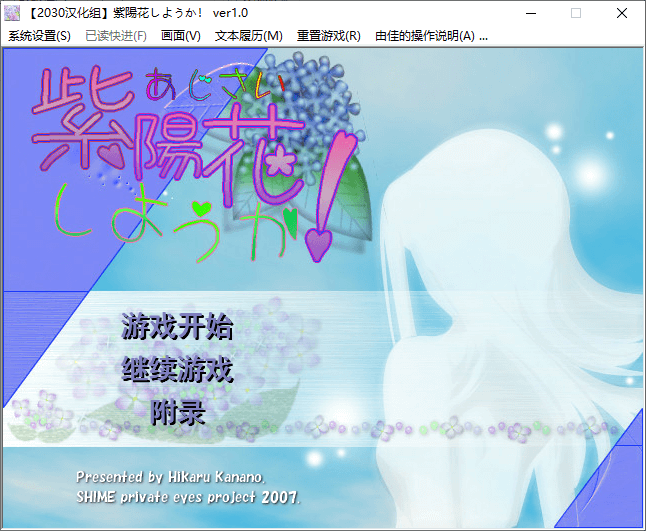
Task: Open the 附录 extras section
Action: tap(178, 412)
